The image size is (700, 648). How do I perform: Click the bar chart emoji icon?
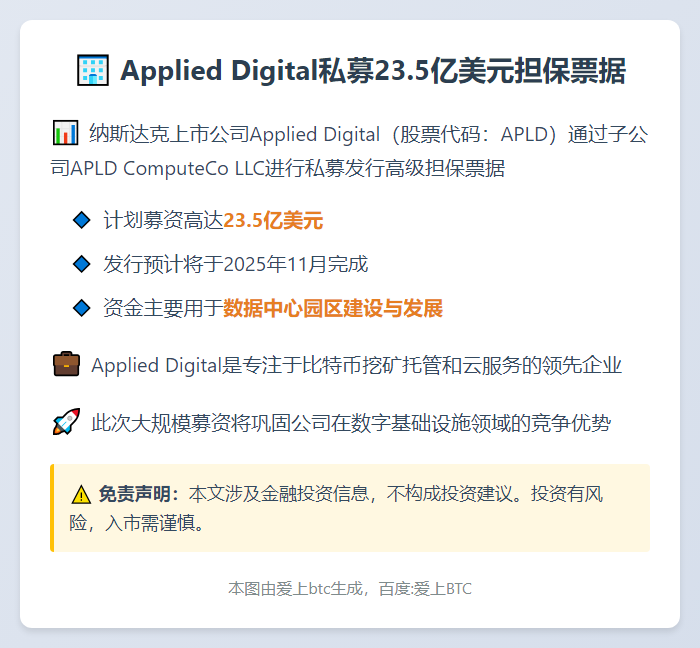click(65, 133)
